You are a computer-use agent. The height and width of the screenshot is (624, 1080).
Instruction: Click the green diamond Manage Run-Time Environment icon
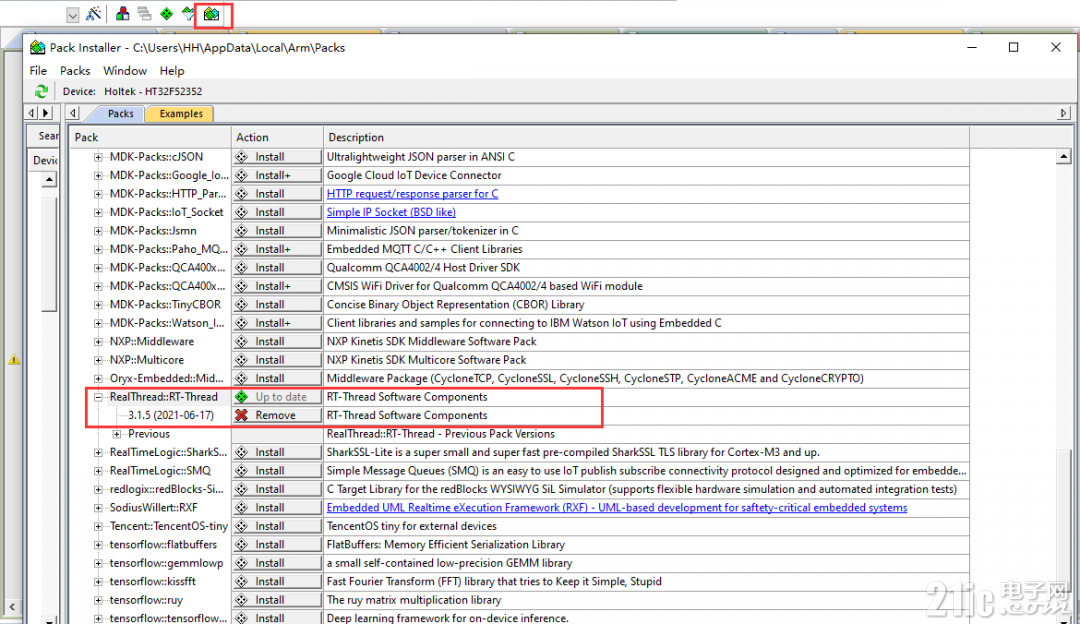pyautogui.click(x=167, y=14)
